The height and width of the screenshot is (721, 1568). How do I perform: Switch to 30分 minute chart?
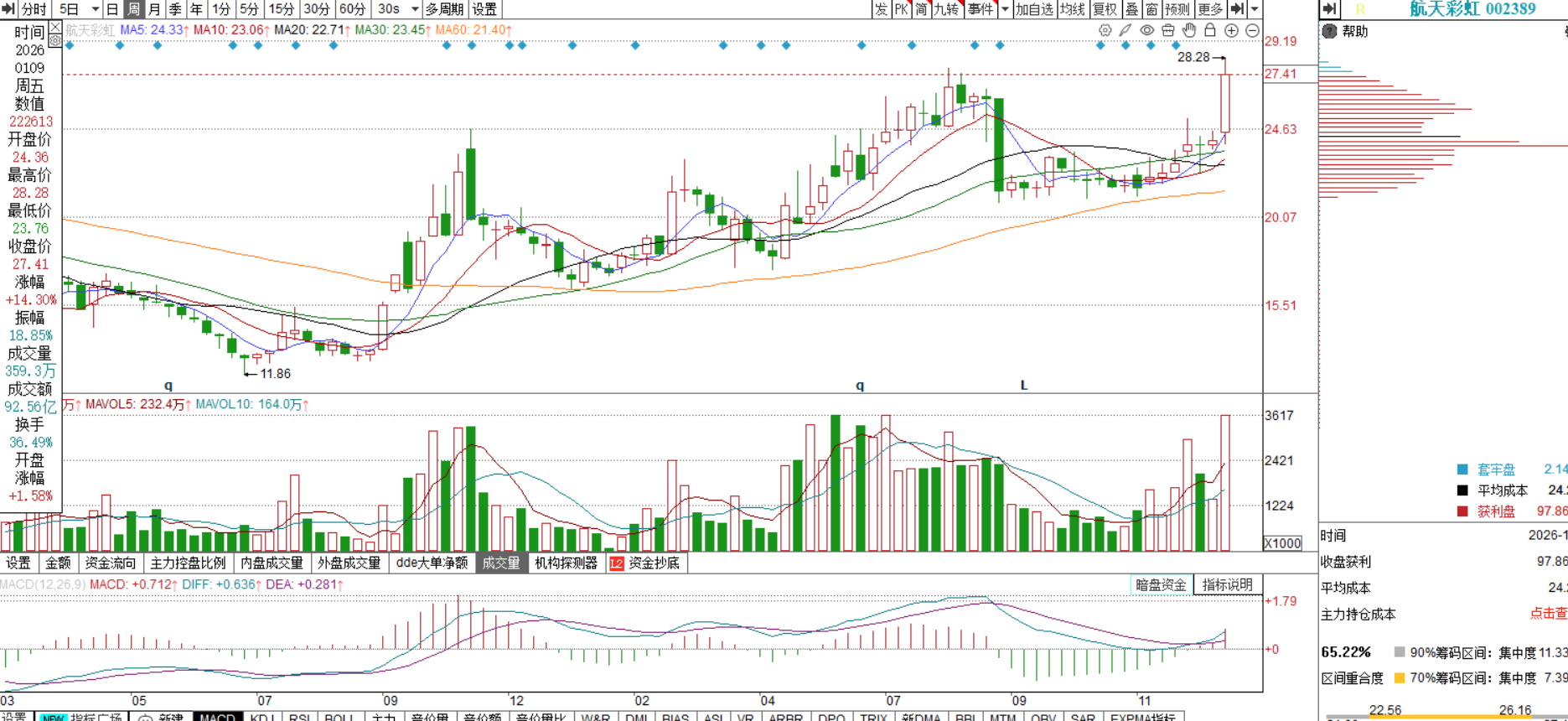click(x=317, y=9)
